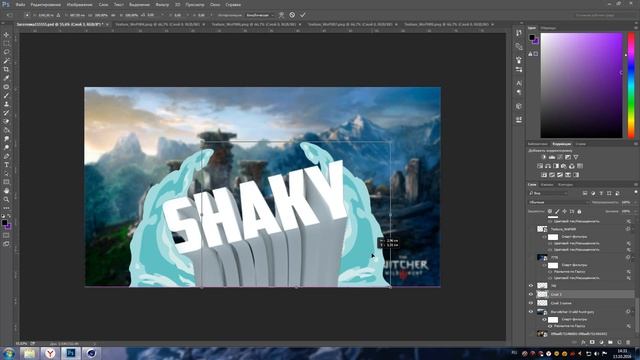
Task: Select the Crop tool
Action: [x=6, y=69]
